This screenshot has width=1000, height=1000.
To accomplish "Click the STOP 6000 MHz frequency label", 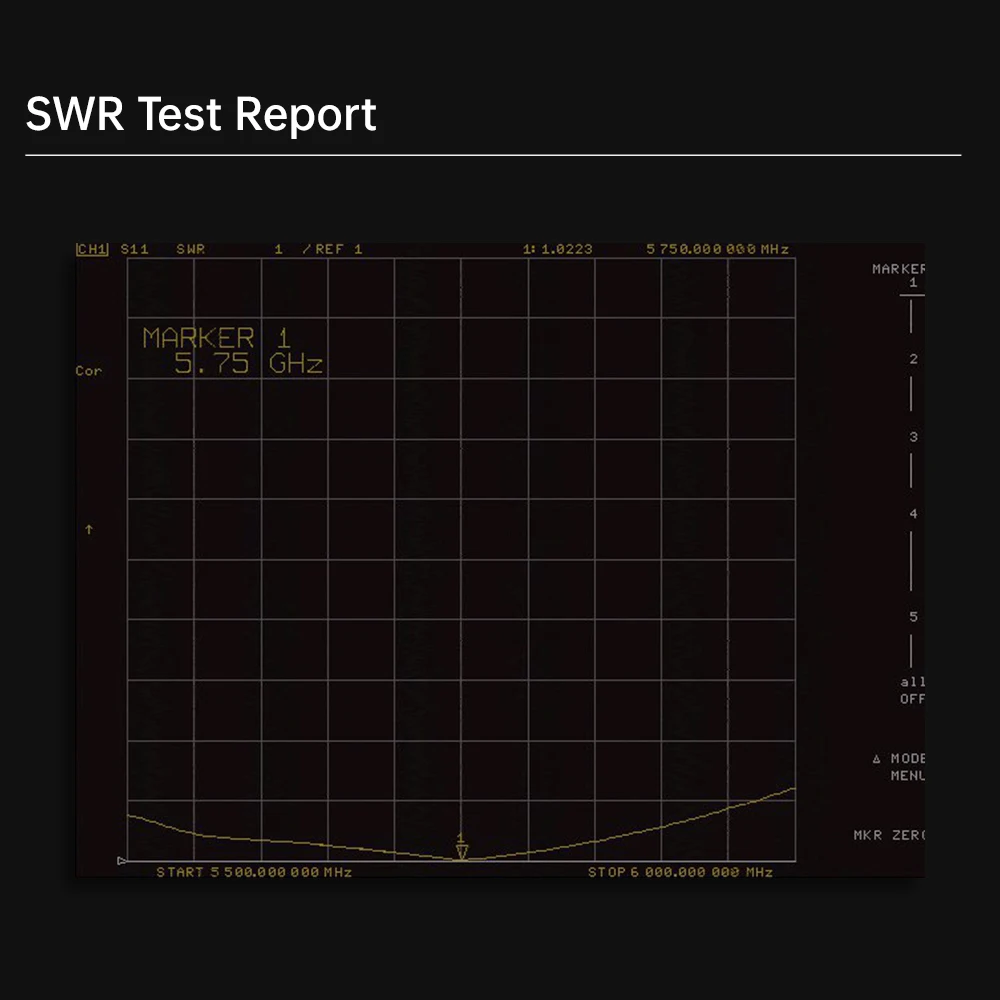I will (x=680, y=872).
